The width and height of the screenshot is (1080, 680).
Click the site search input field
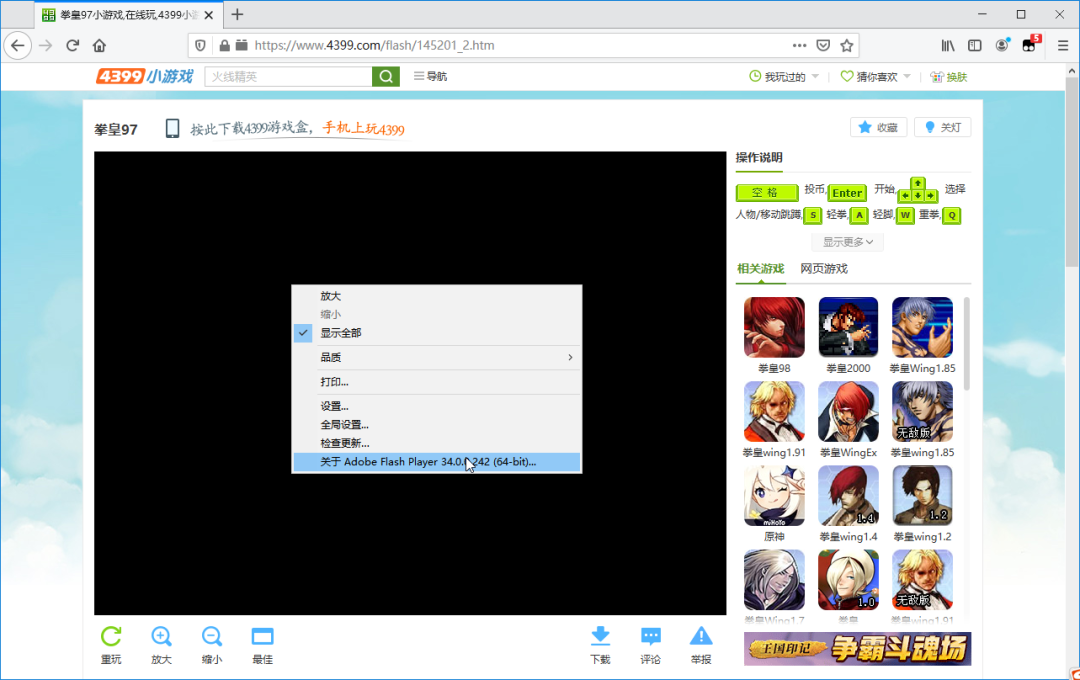[289, 76]
